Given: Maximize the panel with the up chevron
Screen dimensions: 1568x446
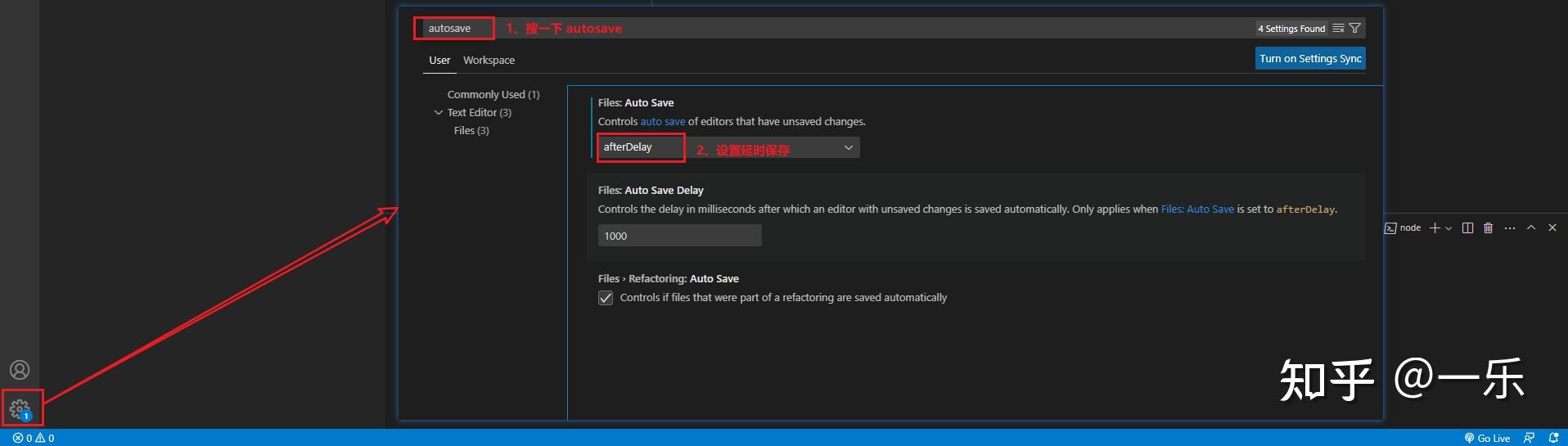Looking at the screenshot, I should (x=1531, y=228).
